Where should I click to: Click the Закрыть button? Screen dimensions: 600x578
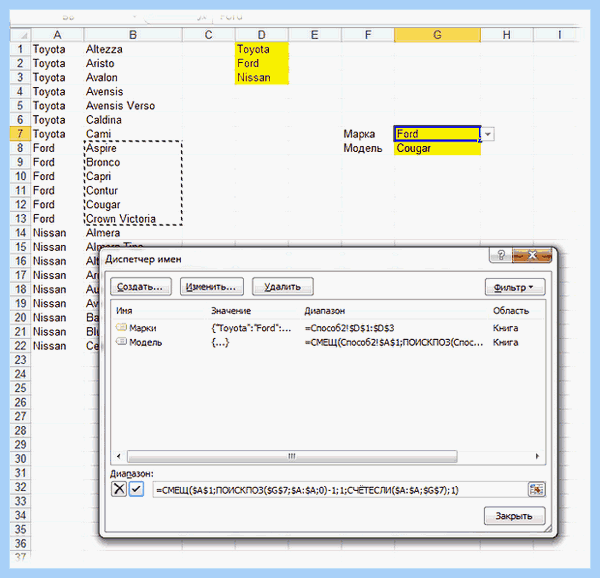pos(514,516)
